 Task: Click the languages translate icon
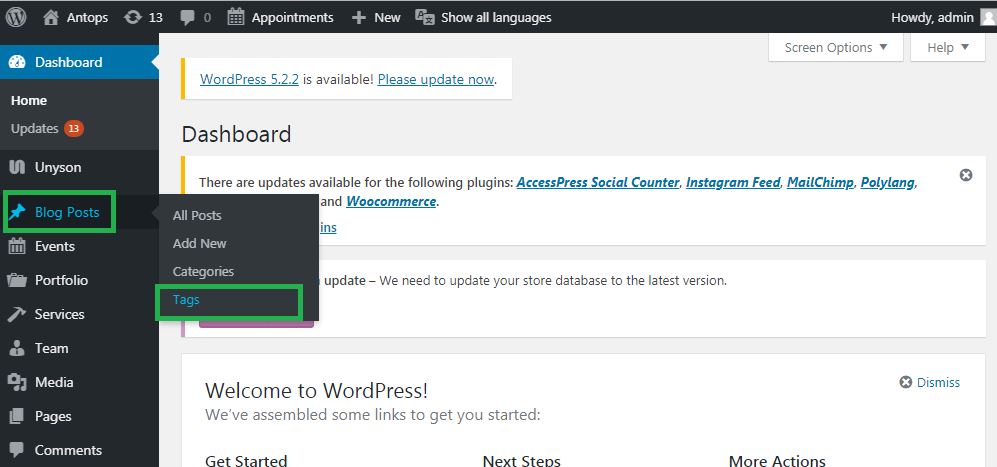coord(424,17)
